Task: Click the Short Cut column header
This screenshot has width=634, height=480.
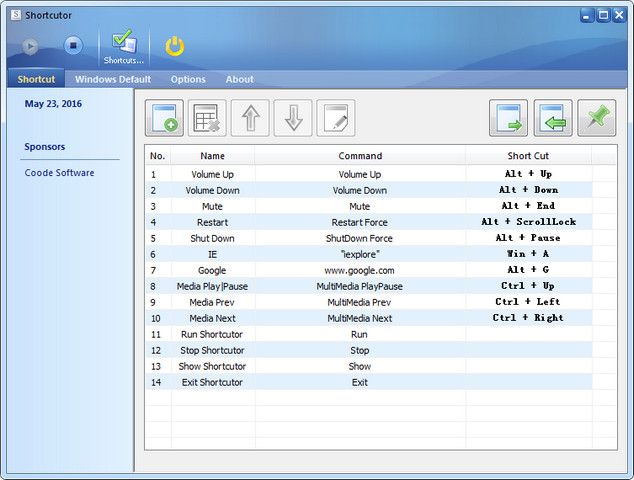Action: click(528, 156)
